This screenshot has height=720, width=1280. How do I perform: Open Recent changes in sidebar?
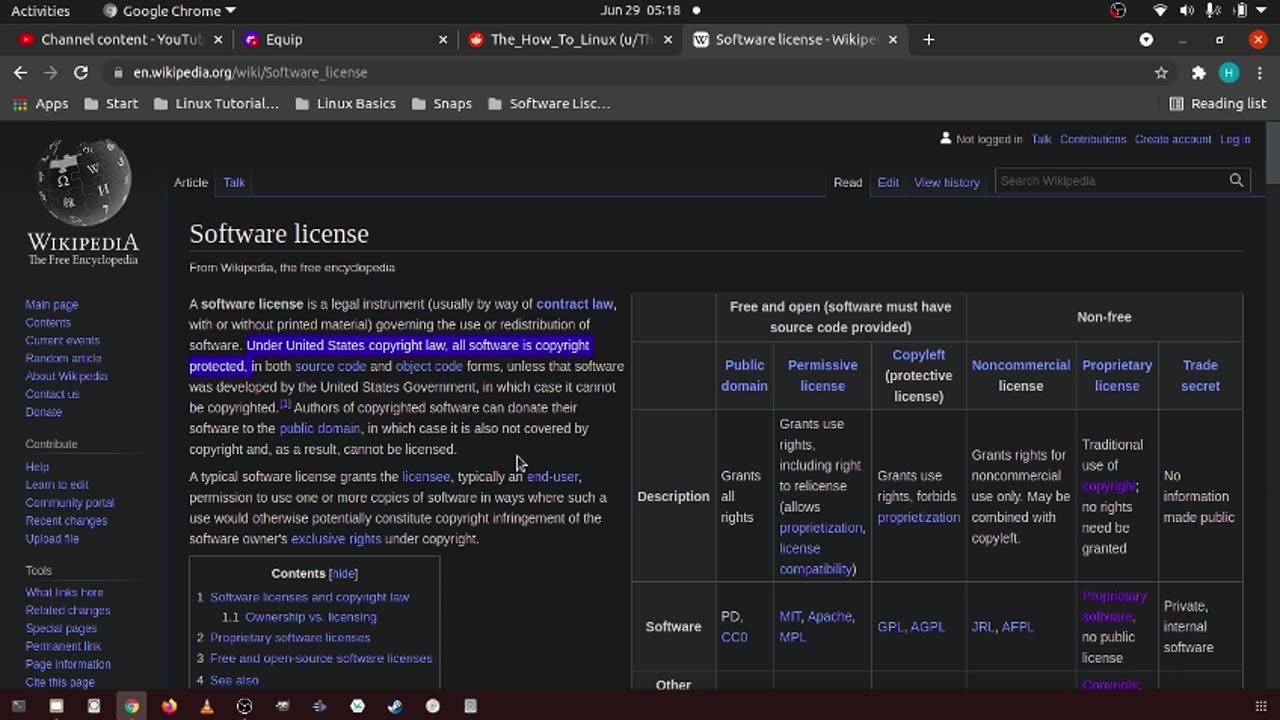coord(66,521)
